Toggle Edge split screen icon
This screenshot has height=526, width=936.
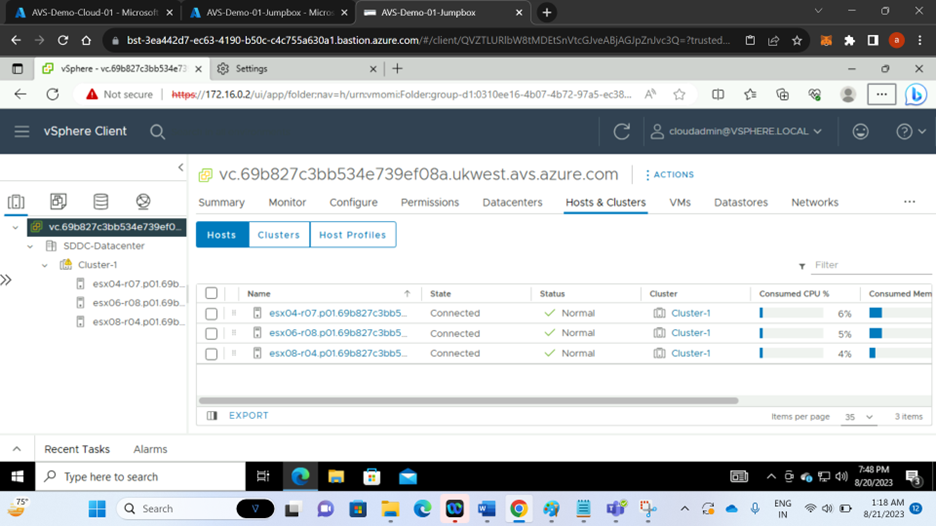(718, 94)
